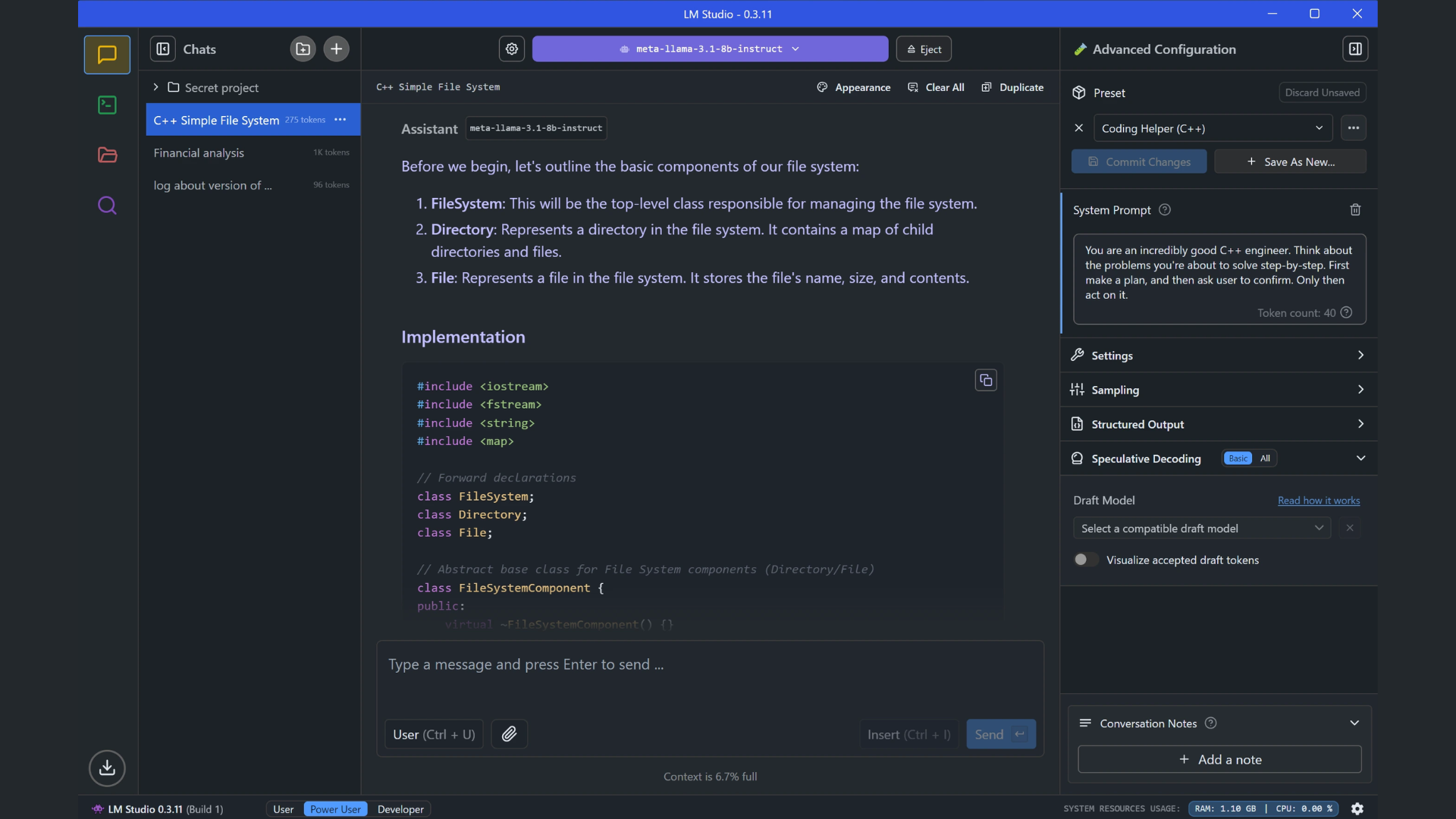Commit Changes to the preset

click(x=1139, y=162)
